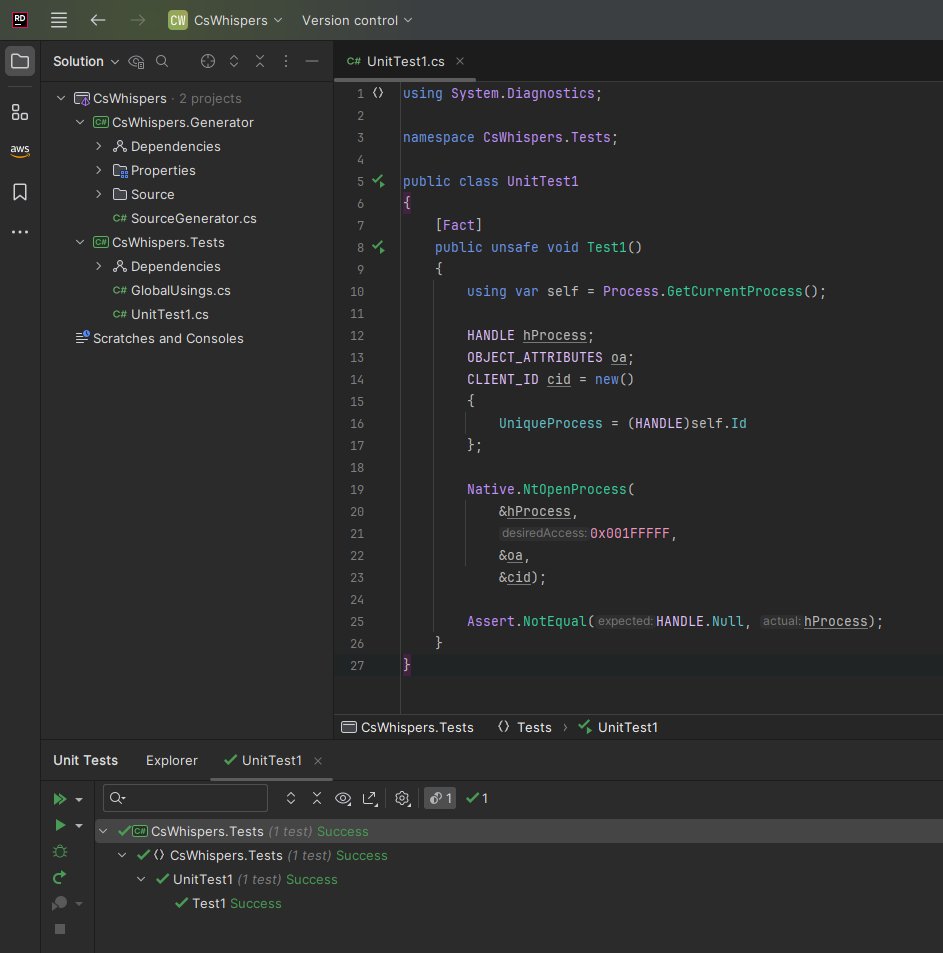The image size is (943, 953).
Task: Open the Version control dropdown
Action: tap(357, 20)
